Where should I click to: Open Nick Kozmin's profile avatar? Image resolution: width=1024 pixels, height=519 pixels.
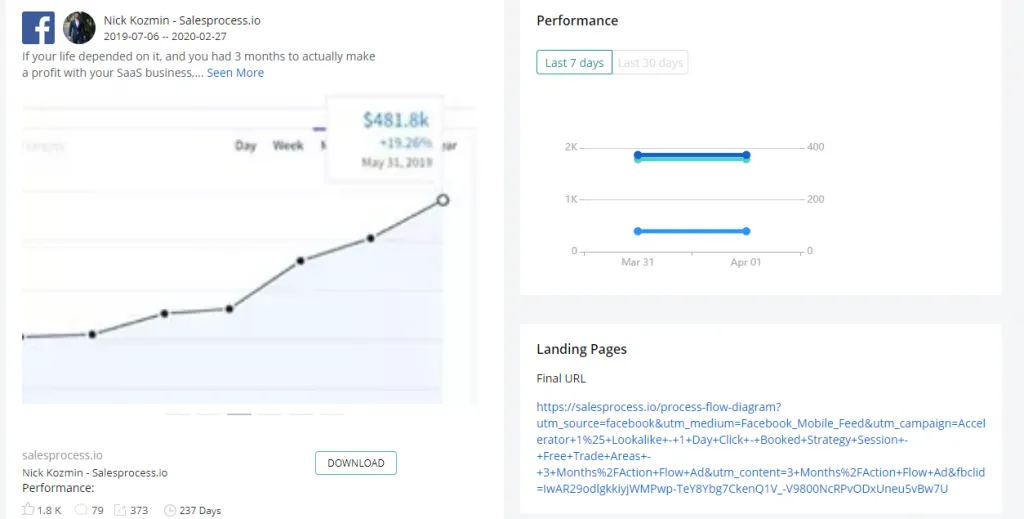[x=79, y=27]
